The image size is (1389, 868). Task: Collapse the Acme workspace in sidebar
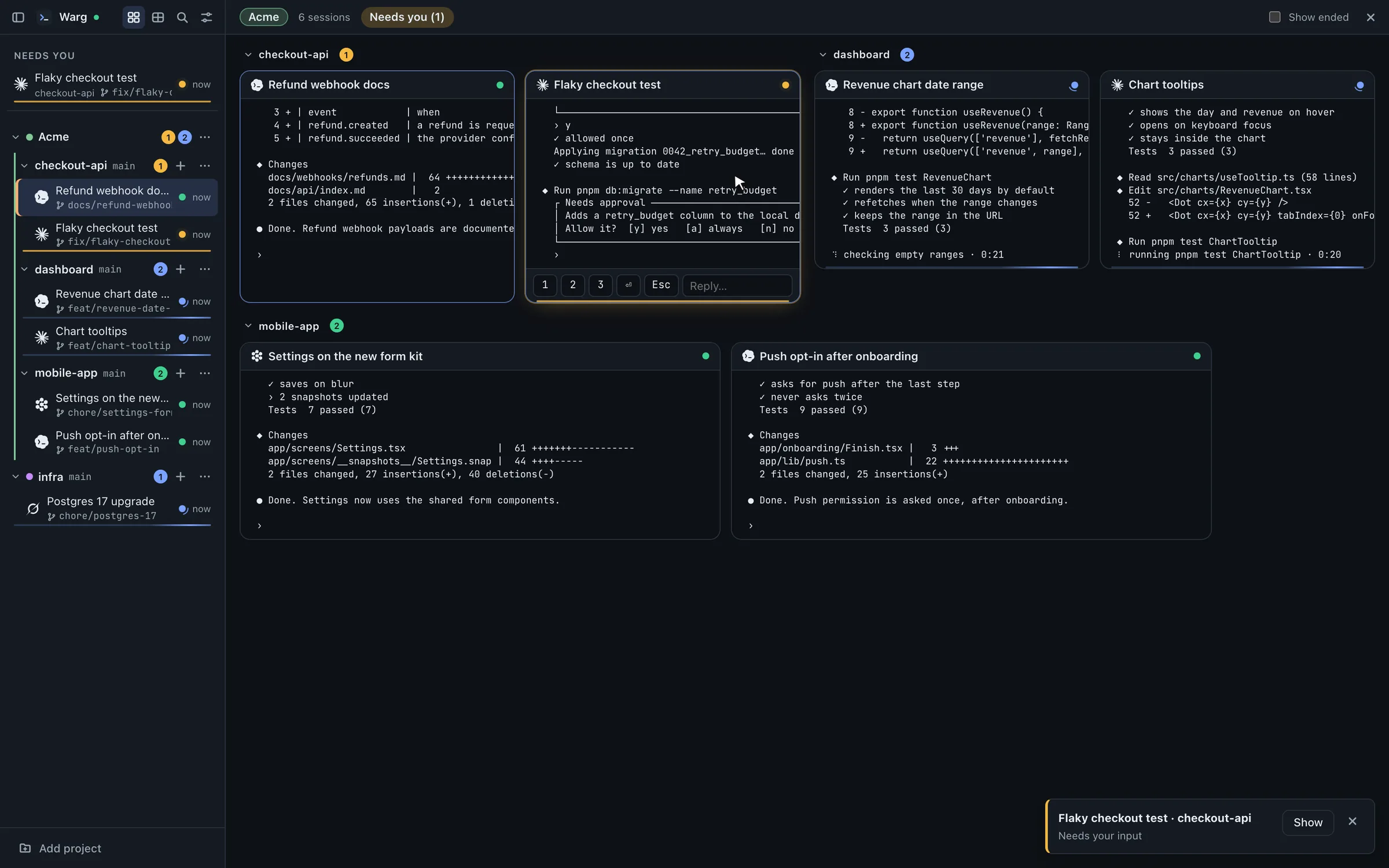16,137
